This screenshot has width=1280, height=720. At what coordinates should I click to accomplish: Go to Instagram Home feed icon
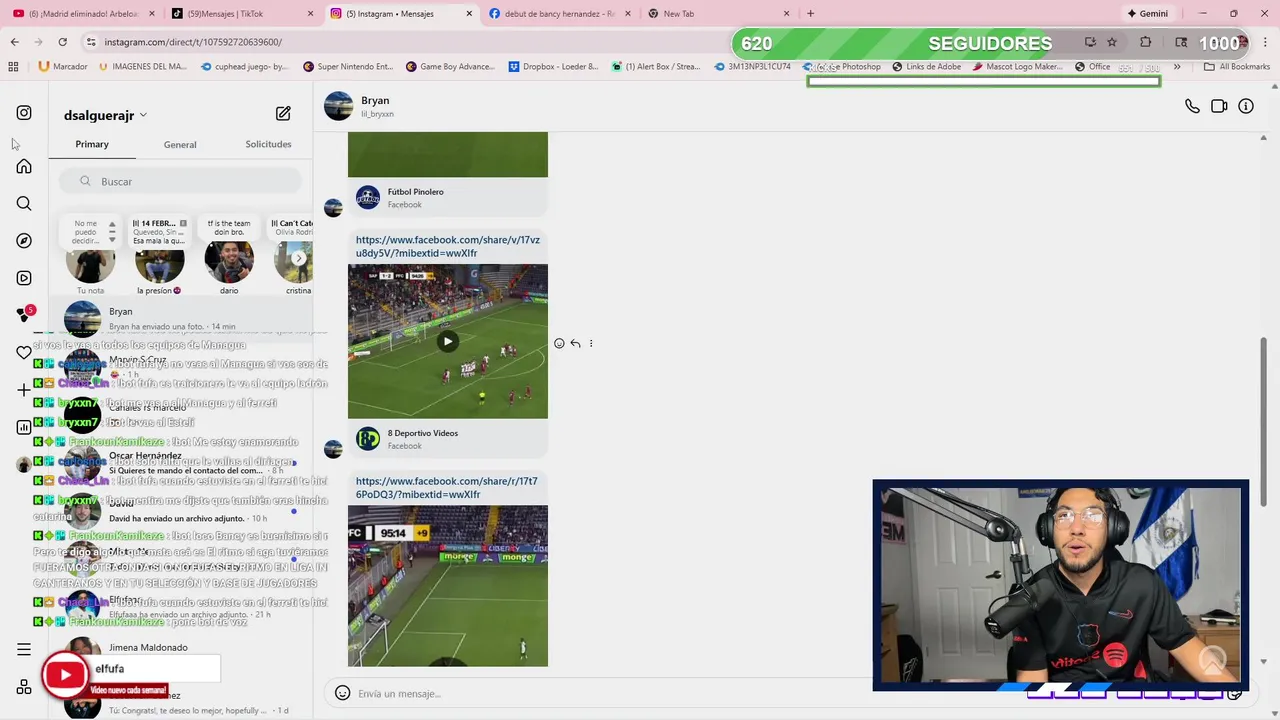coord(24,166)
